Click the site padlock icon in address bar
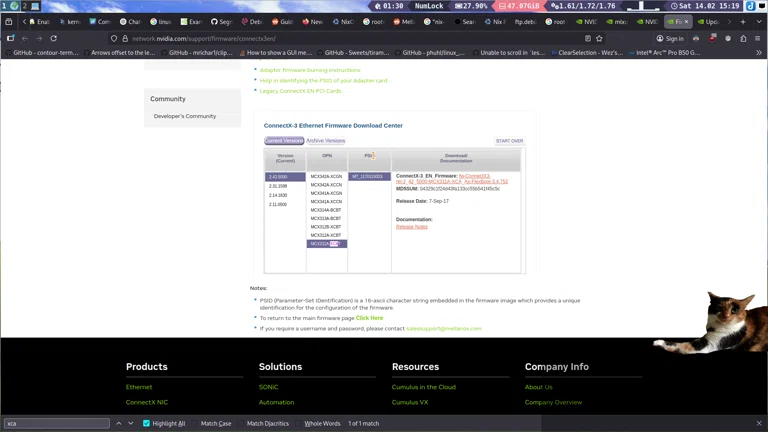Image resolution: width=768 pixels, height=432 pixels. 125,38
